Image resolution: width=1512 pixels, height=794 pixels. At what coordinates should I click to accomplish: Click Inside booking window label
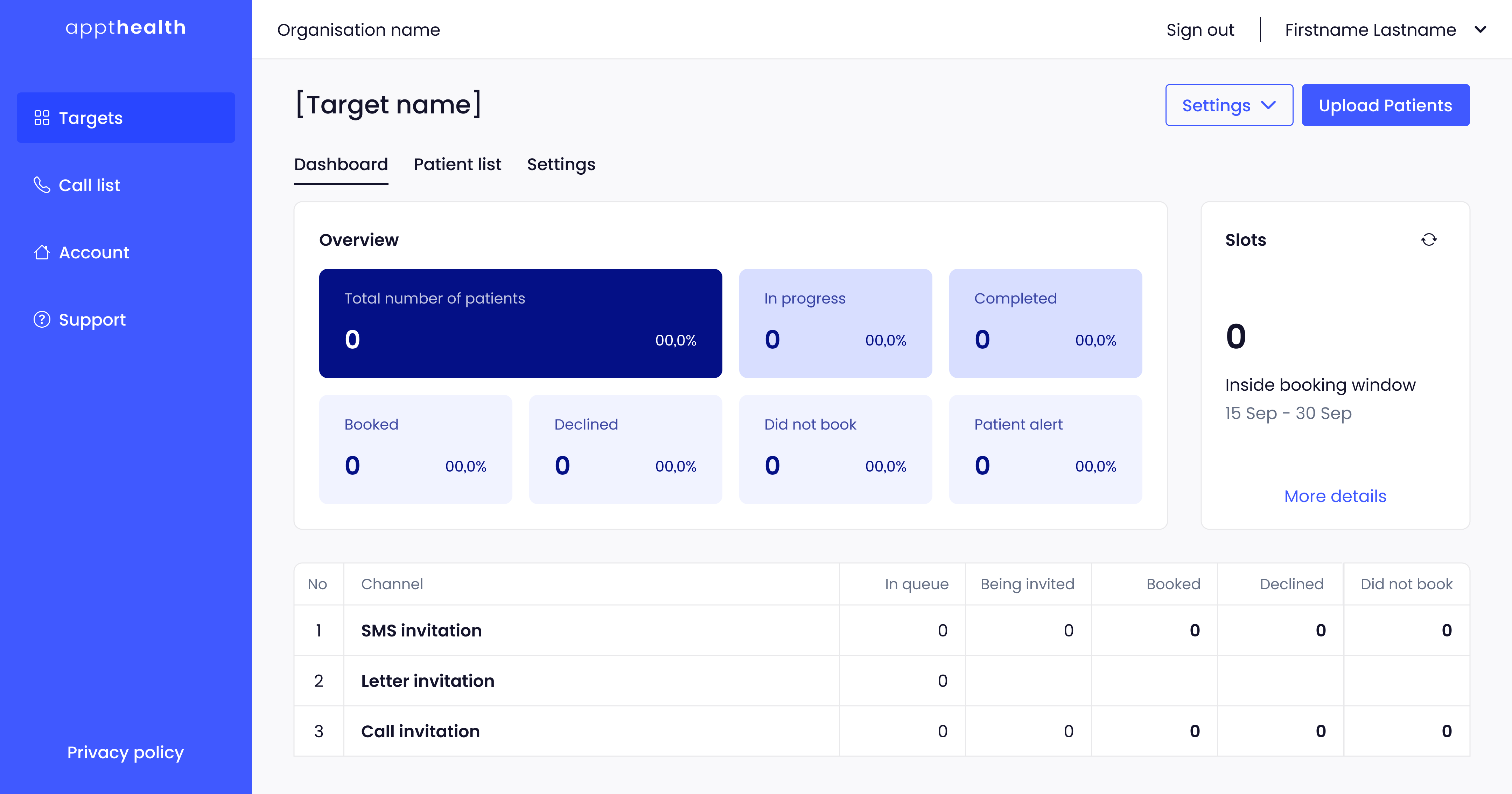coord(1320,385)
